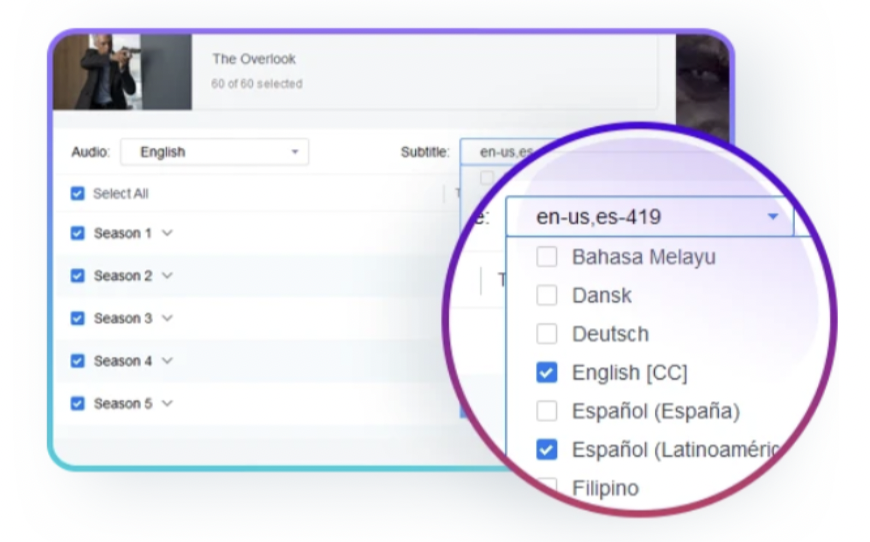Open the magnified en-us,es-419 subtitle dropdown
The width and height of the screenshot is (870, 542).
coord(650,216)
